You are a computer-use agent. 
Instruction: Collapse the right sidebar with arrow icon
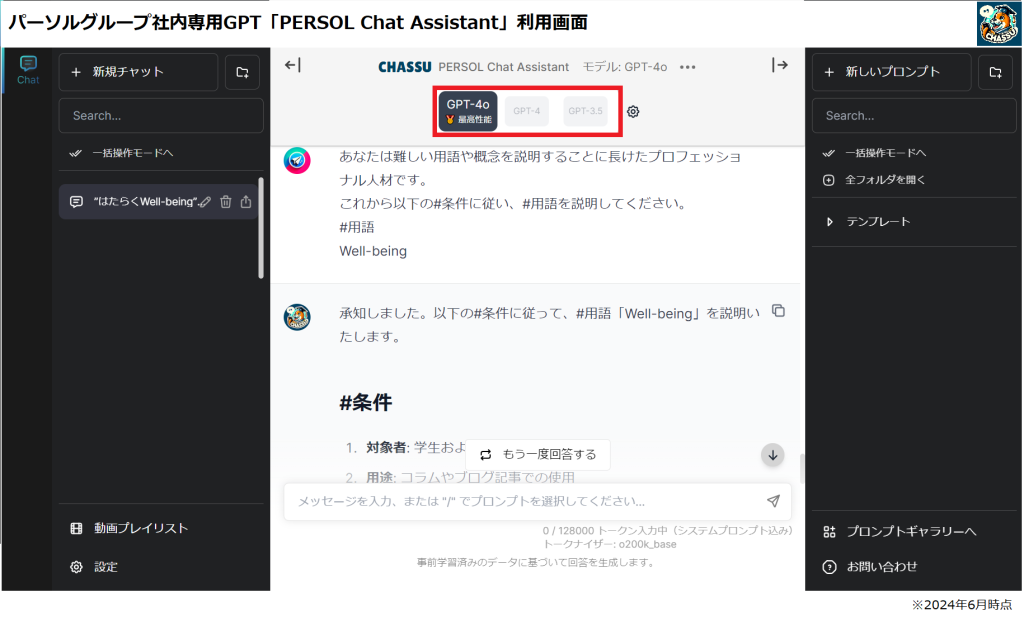point(780,65)
